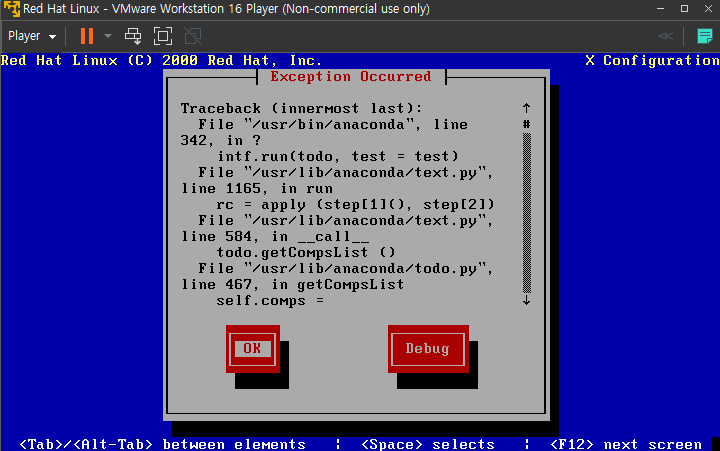Image resolution: width=720 pixels, height=451 pixels.
Task: Open the VMware notes message icon
Action: (704, 36)
